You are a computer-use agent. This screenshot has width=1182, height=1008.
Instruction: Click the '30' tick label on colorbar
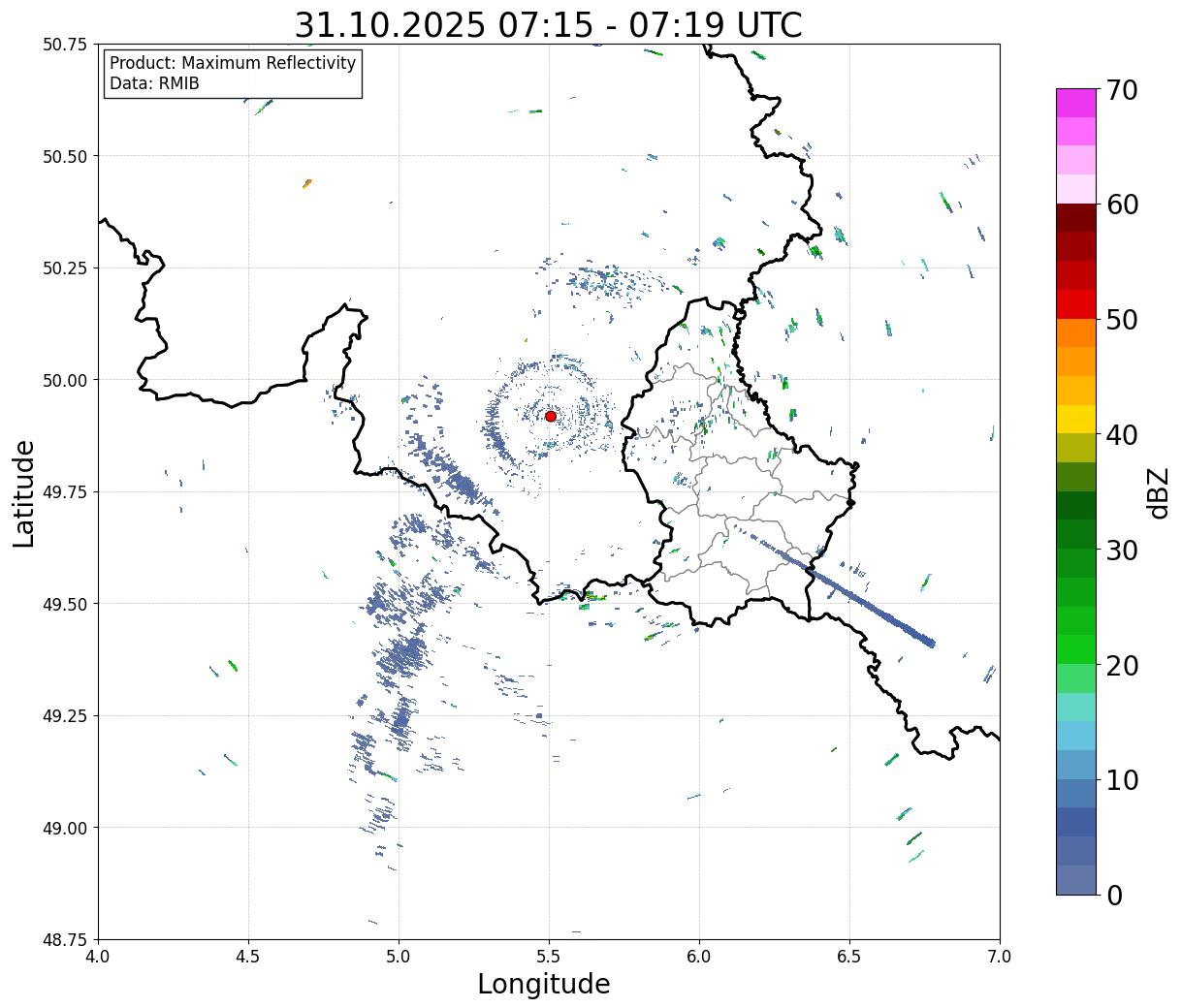[x=1121, y=551]
